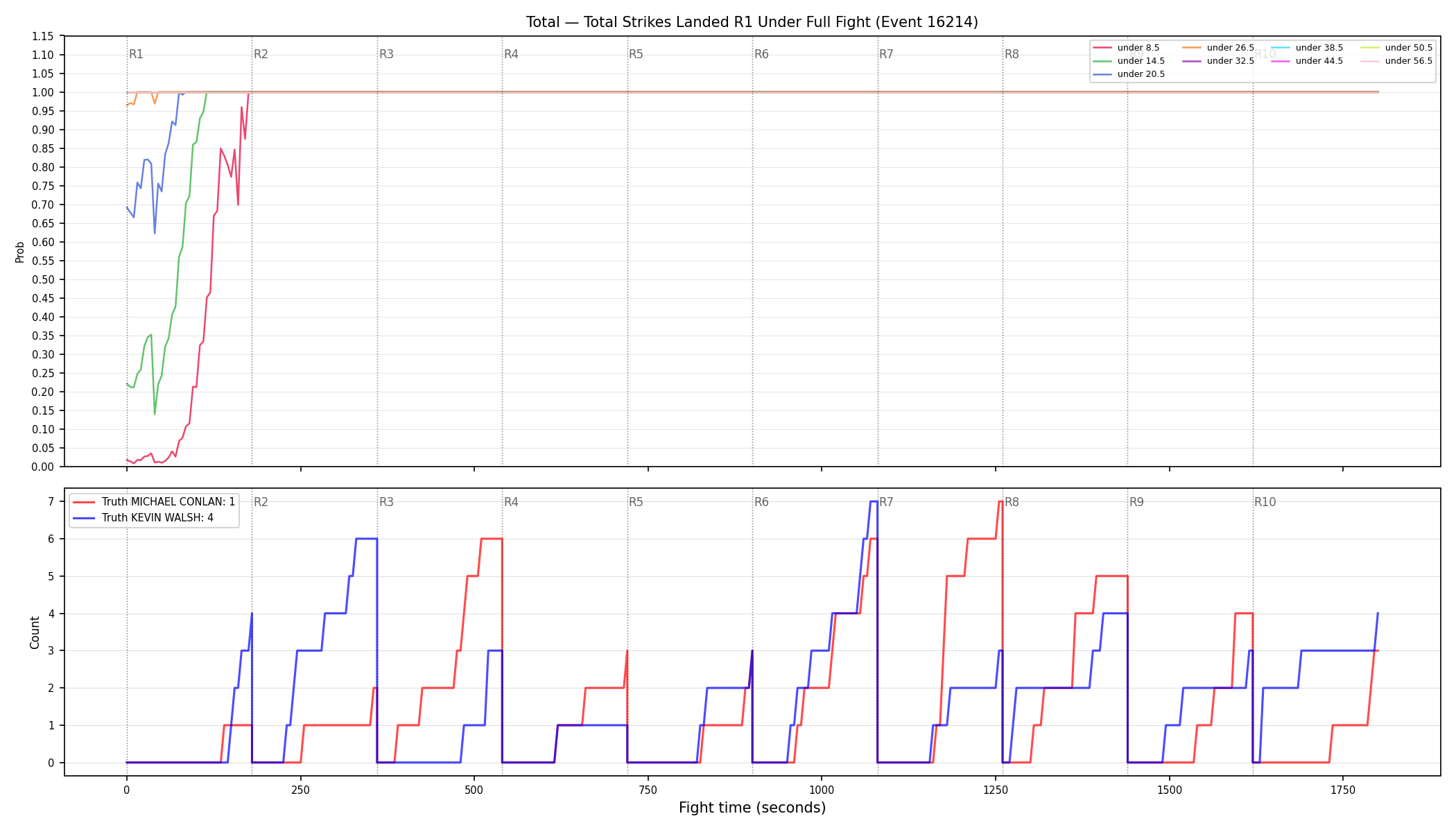Screen dimensions: 1456x832
Task: Click the 0.75 tick on the Prob axis
Action: [43, 186]
